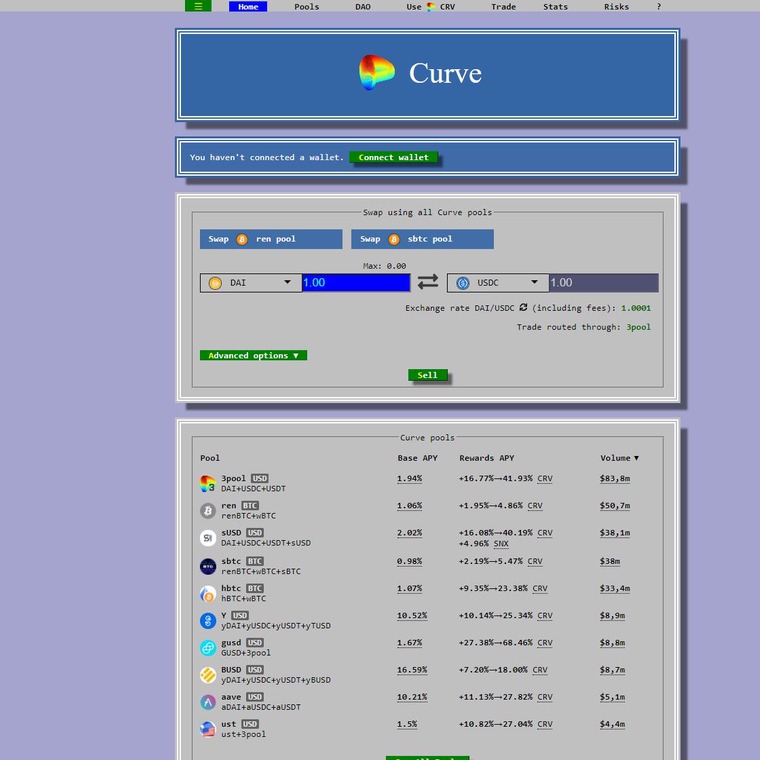Image resolution: width=760 pixels, height=760 pixels.
Task: Refresh the DAI/USDC exchange rate icon
Action: 523,308
